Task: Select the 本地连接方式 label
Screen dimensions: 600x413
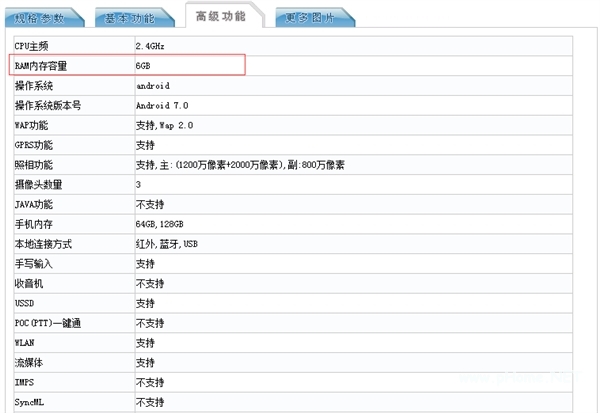Action: pos(43,244)
